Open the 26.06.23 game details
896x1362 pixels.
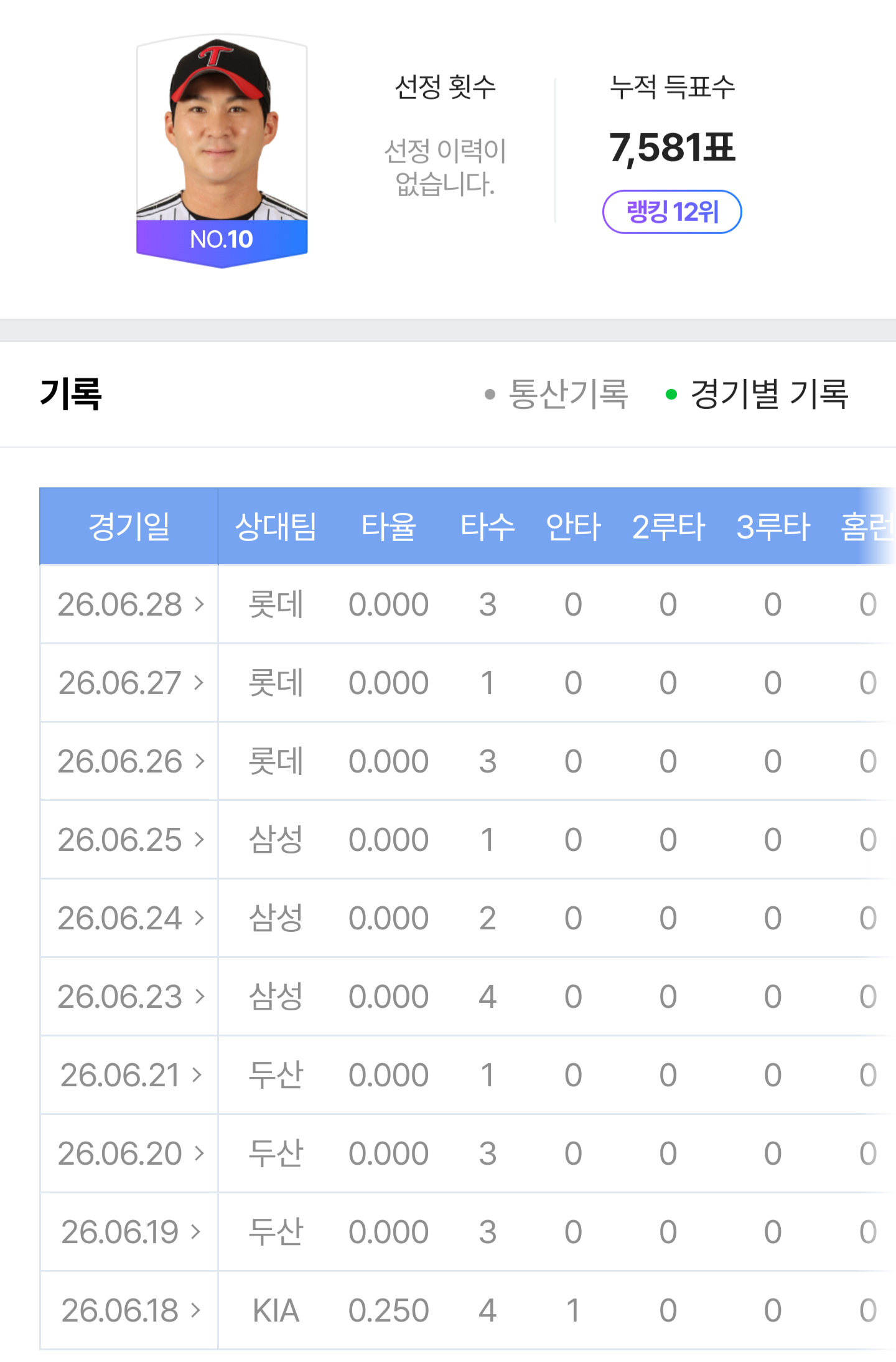(x=130, y=997)
